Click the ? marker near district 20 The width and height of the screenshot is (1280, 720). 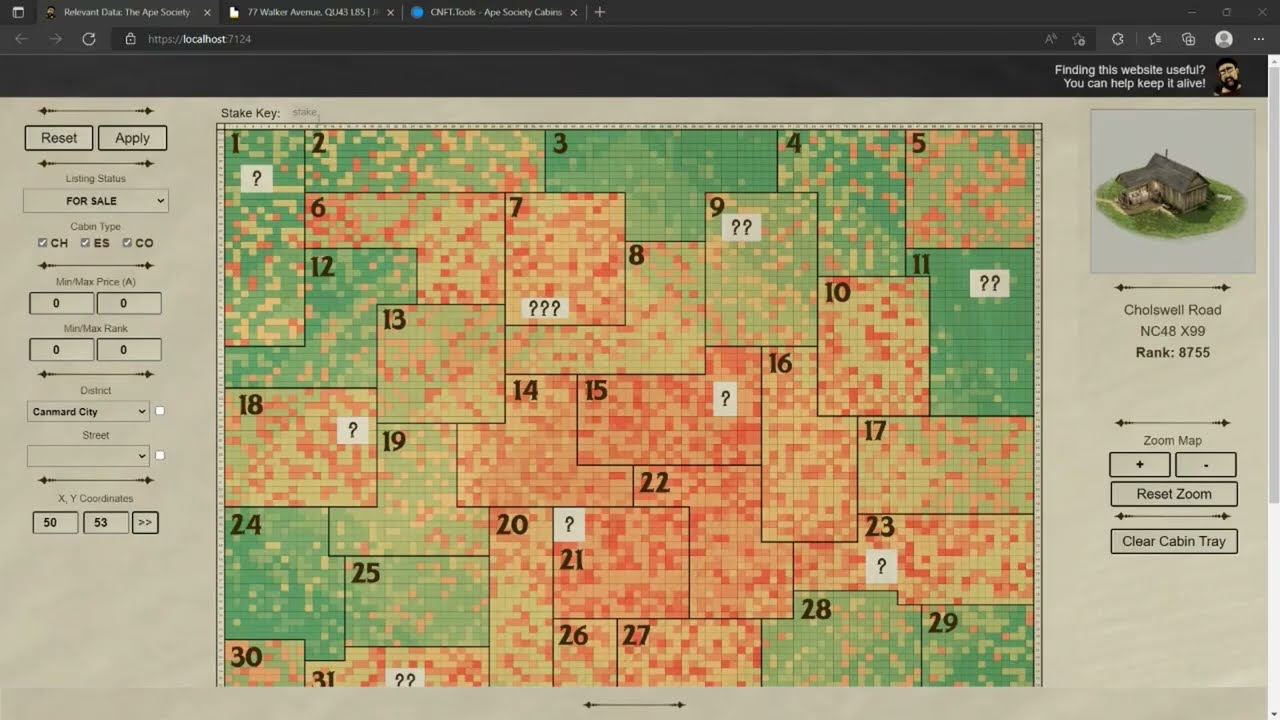[x=569, y=524]
